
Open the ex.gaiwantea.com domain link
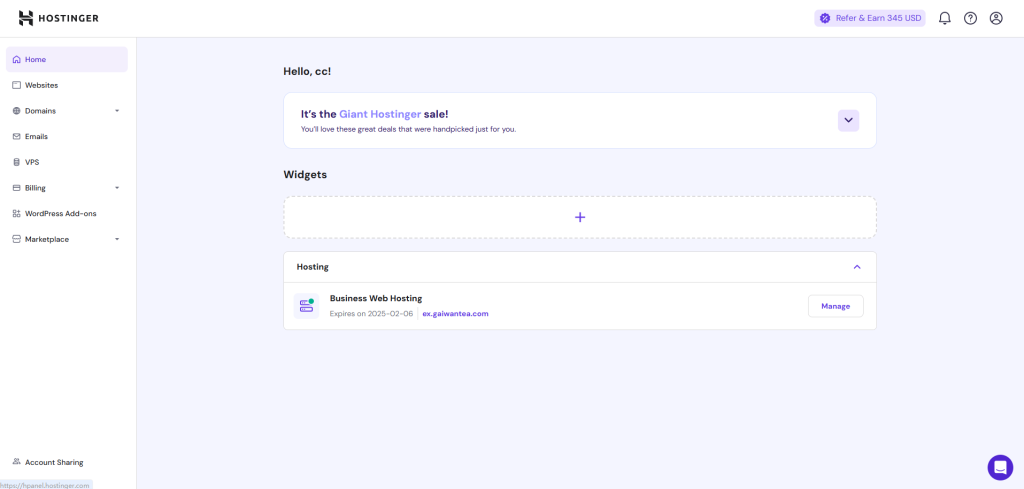point(455,313)
